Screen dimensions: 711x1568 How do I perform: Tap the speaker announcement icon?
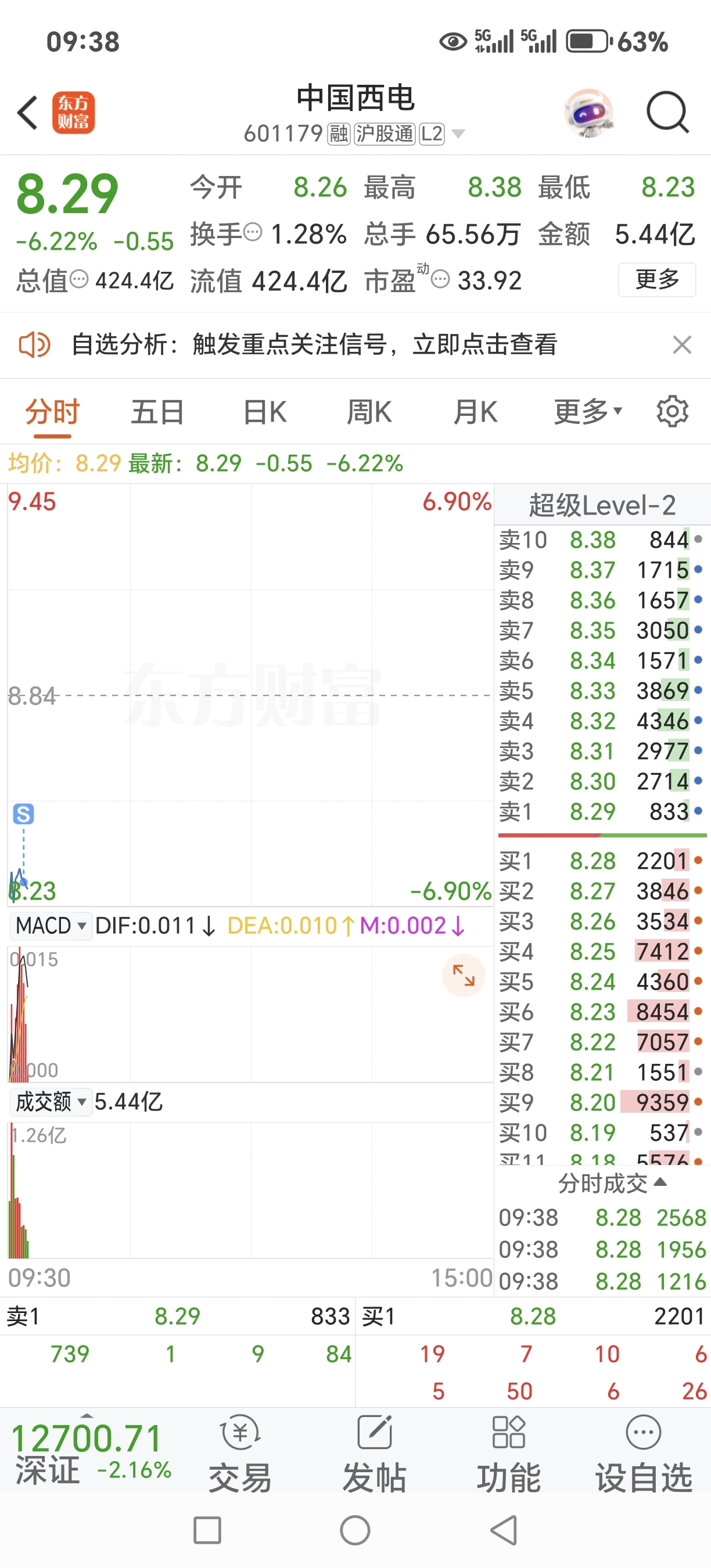click(34, 344)
